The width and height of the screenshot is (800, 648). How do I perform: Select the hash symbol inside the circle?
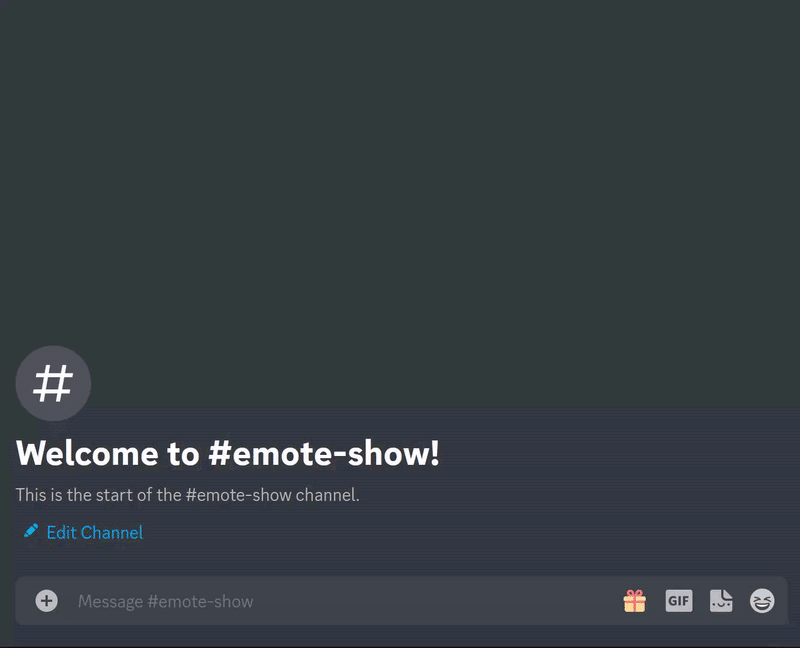pyautogui.click(x=53, y=383)
